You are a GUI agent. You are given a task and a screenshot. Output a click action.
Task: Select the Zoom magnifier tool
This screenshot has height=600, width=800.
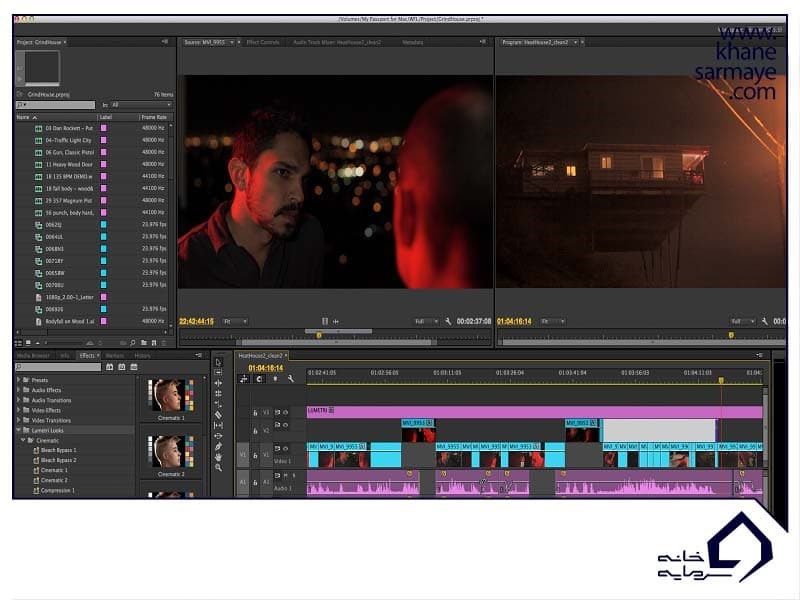[218, 468]
